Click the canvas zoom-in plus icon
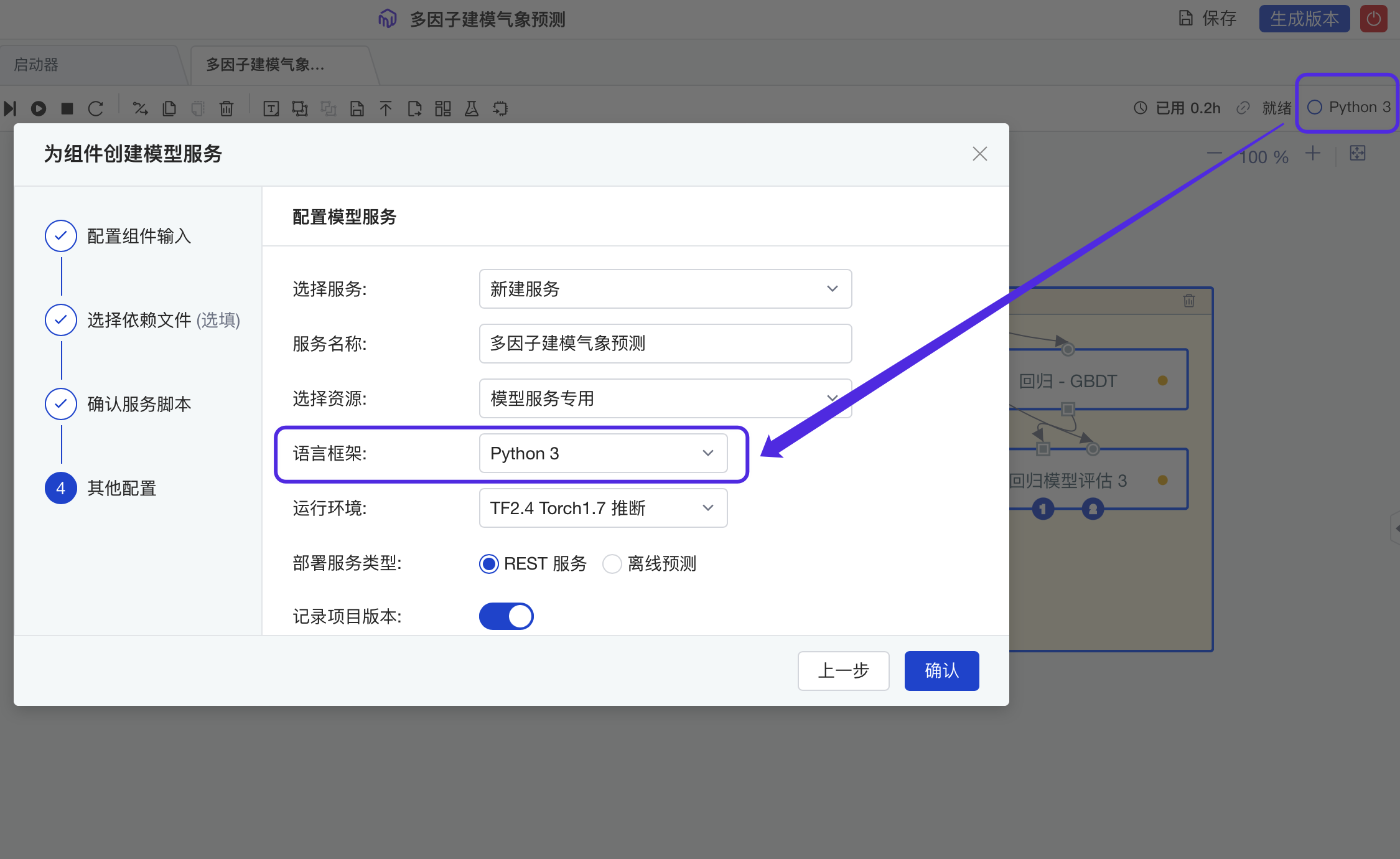Viewport: 1400px width, 859px height. pos(1313,154)
